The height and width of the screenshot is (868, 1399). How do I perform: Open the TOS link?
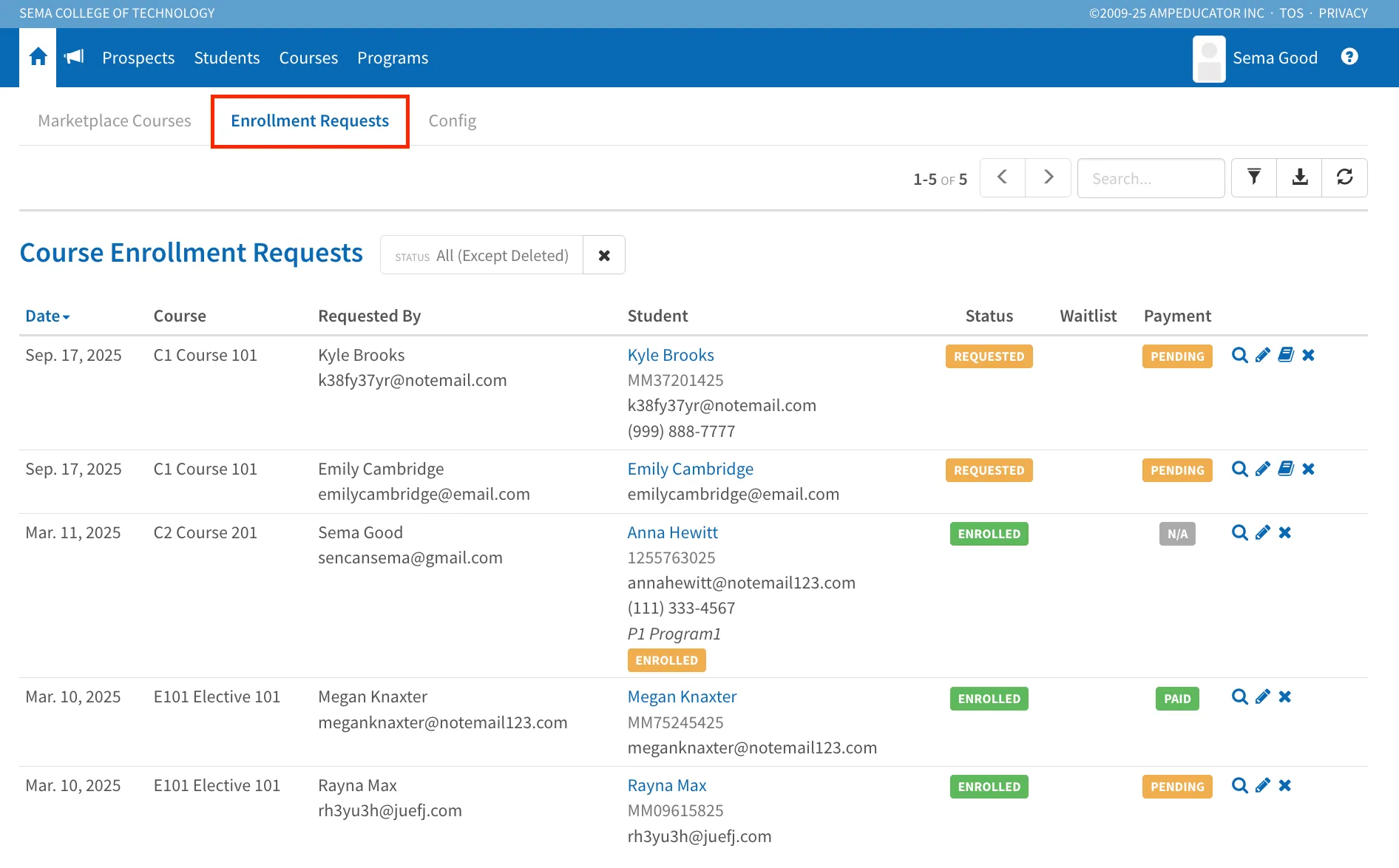click(x=1291, y=13)
